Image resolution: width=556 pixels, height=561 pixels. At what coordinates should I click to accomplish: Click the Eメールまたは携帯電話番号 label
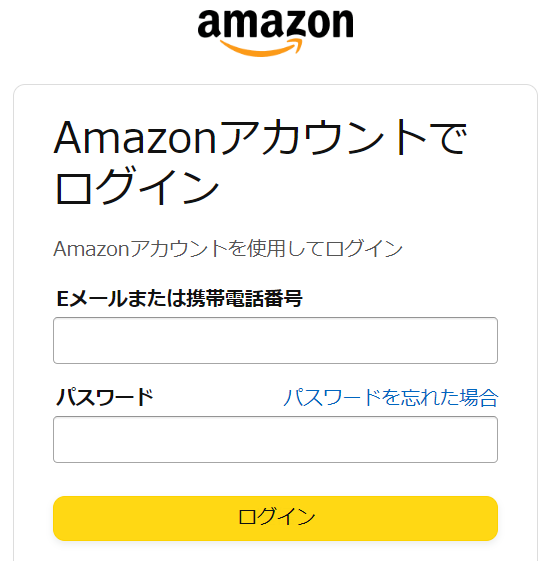pyautogui.click(x=179, y=298)
